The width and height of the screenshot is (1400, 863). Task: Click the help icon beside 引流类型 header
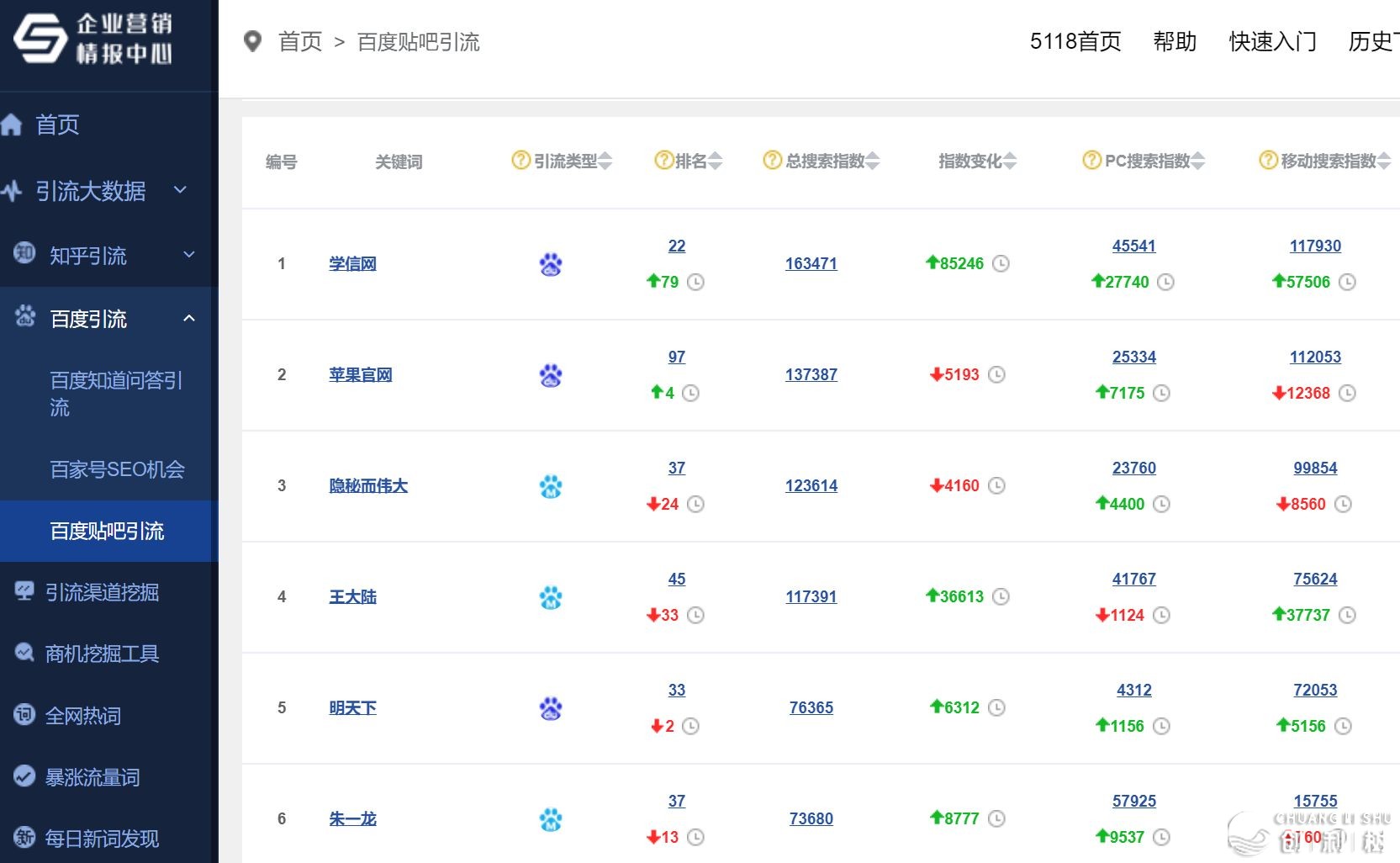(x=520, y=160)
